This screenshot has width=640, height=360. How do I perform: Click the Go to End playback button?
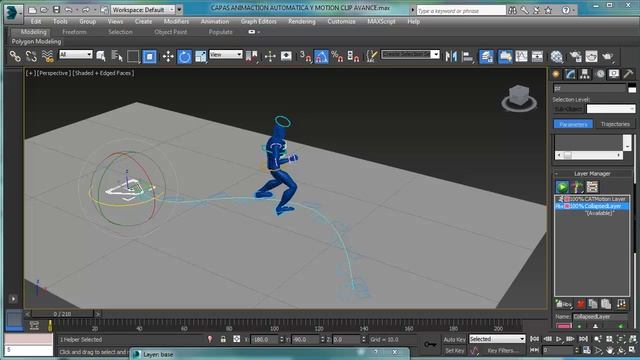tap(584, 339)
